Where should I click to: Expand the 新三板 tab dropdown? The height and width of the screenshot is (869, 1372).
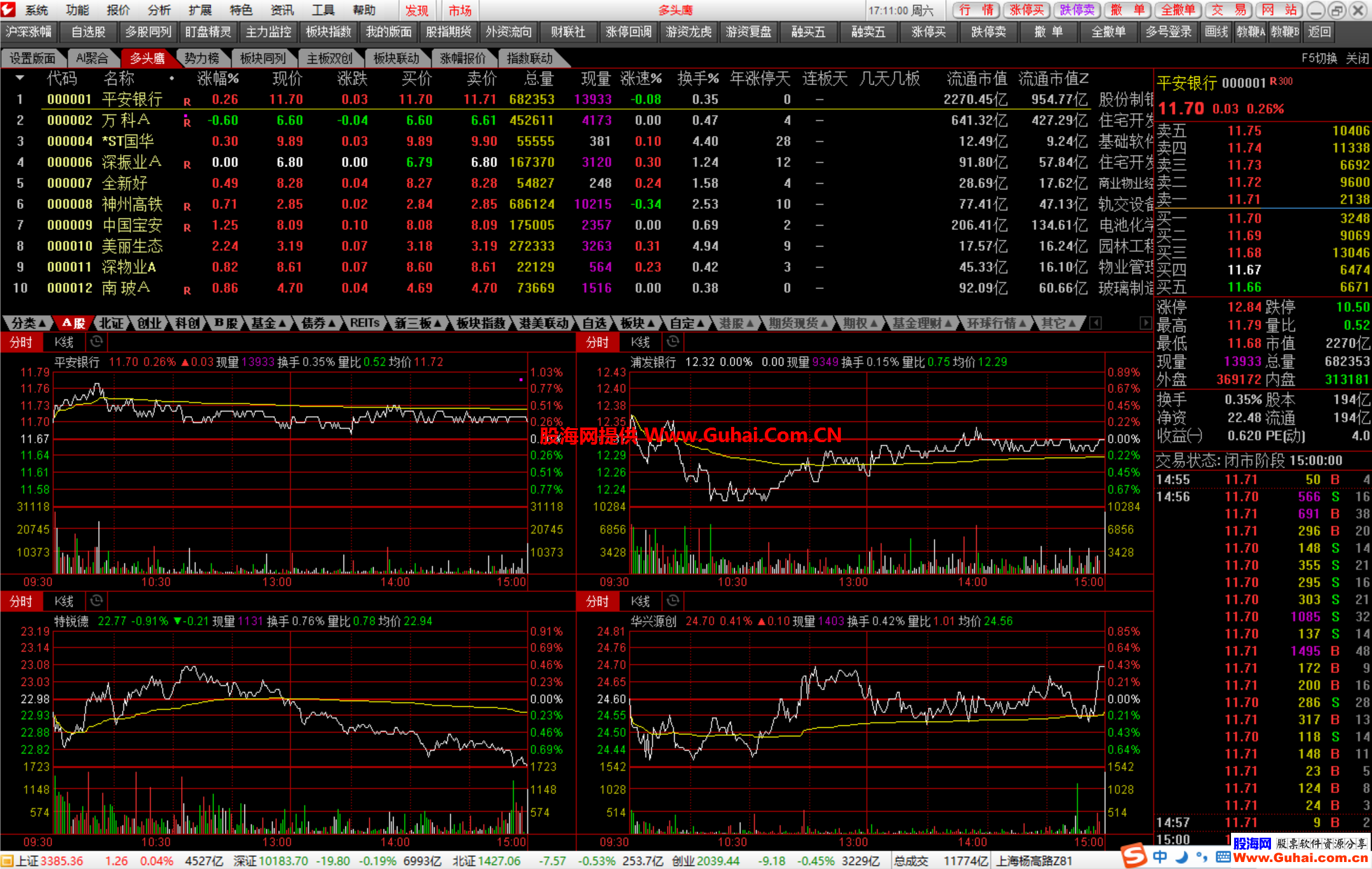[417, 323]
